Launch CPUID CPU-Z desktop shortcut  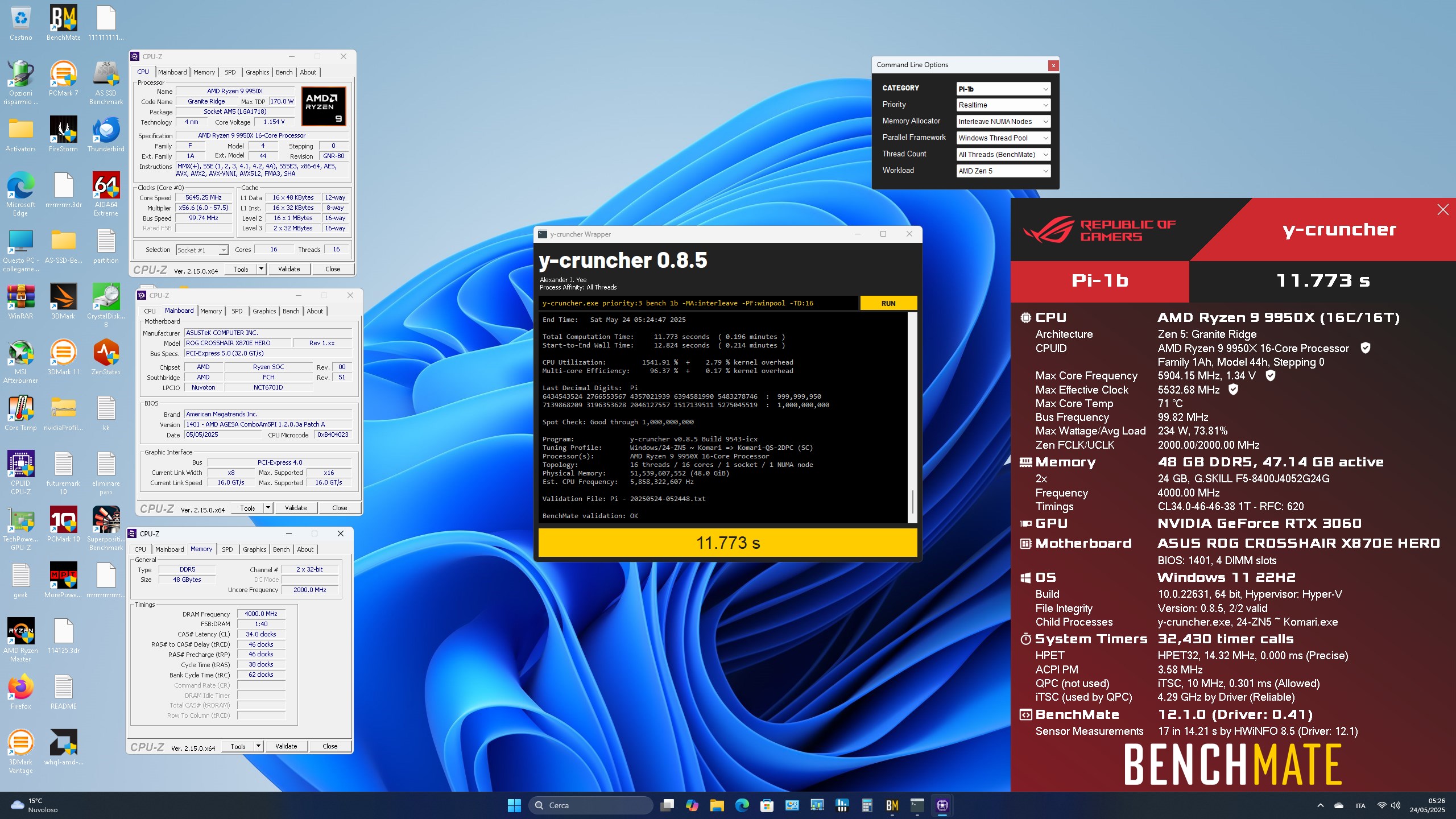[x=20, y=473]
